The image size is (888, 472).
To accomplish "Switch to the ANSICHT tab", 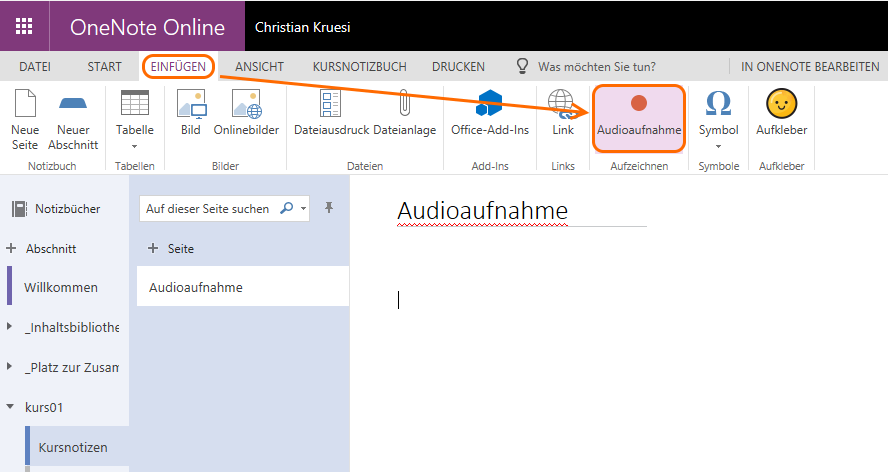I will [259, 67].
